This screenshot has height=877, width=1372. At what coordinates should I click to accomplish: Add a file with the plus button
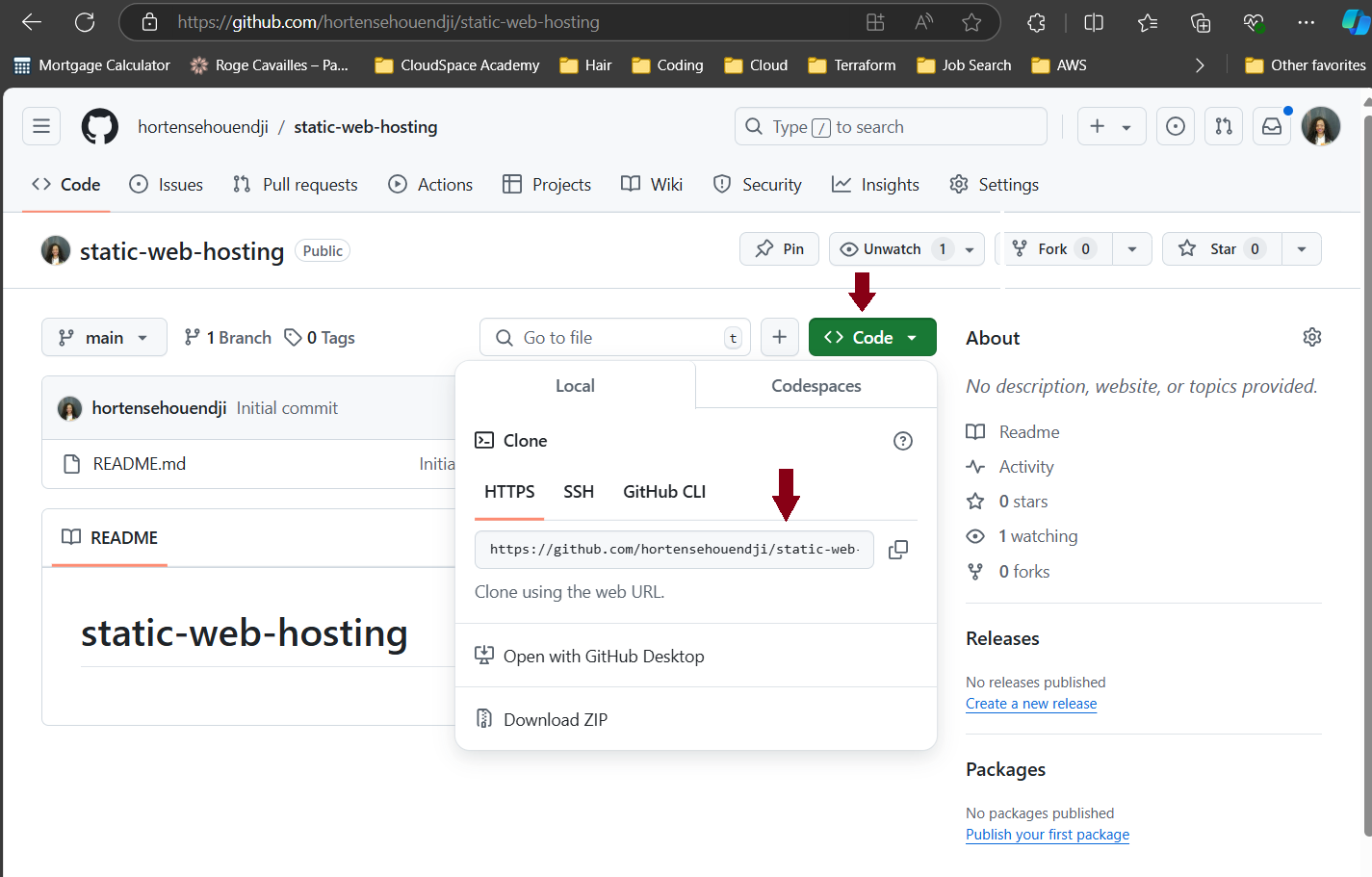click(780, 337)
